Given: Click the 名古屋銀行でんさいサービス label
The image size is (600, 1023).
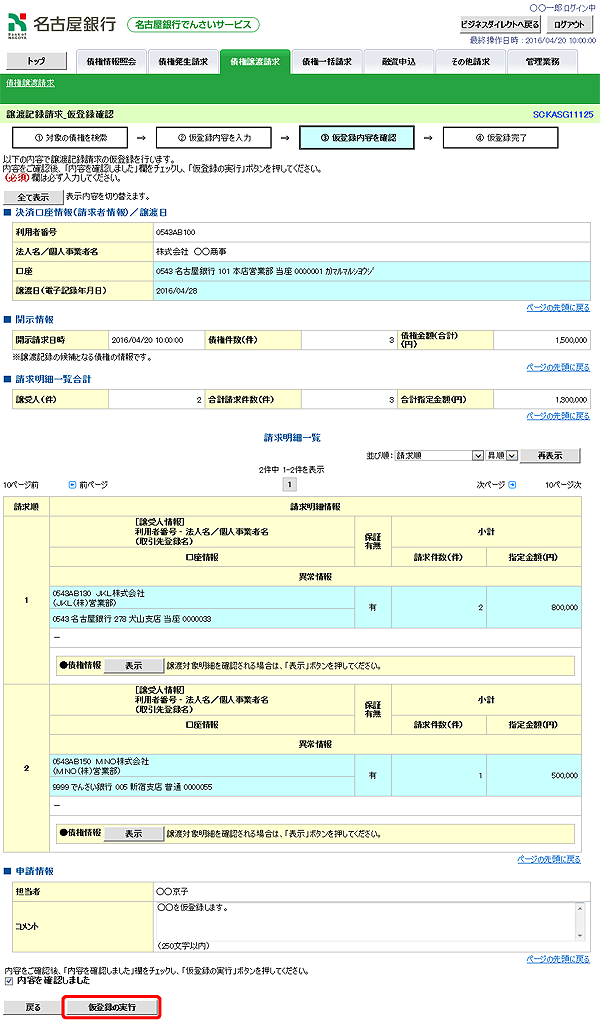Looking at the screenshot, I should [193, 25].
